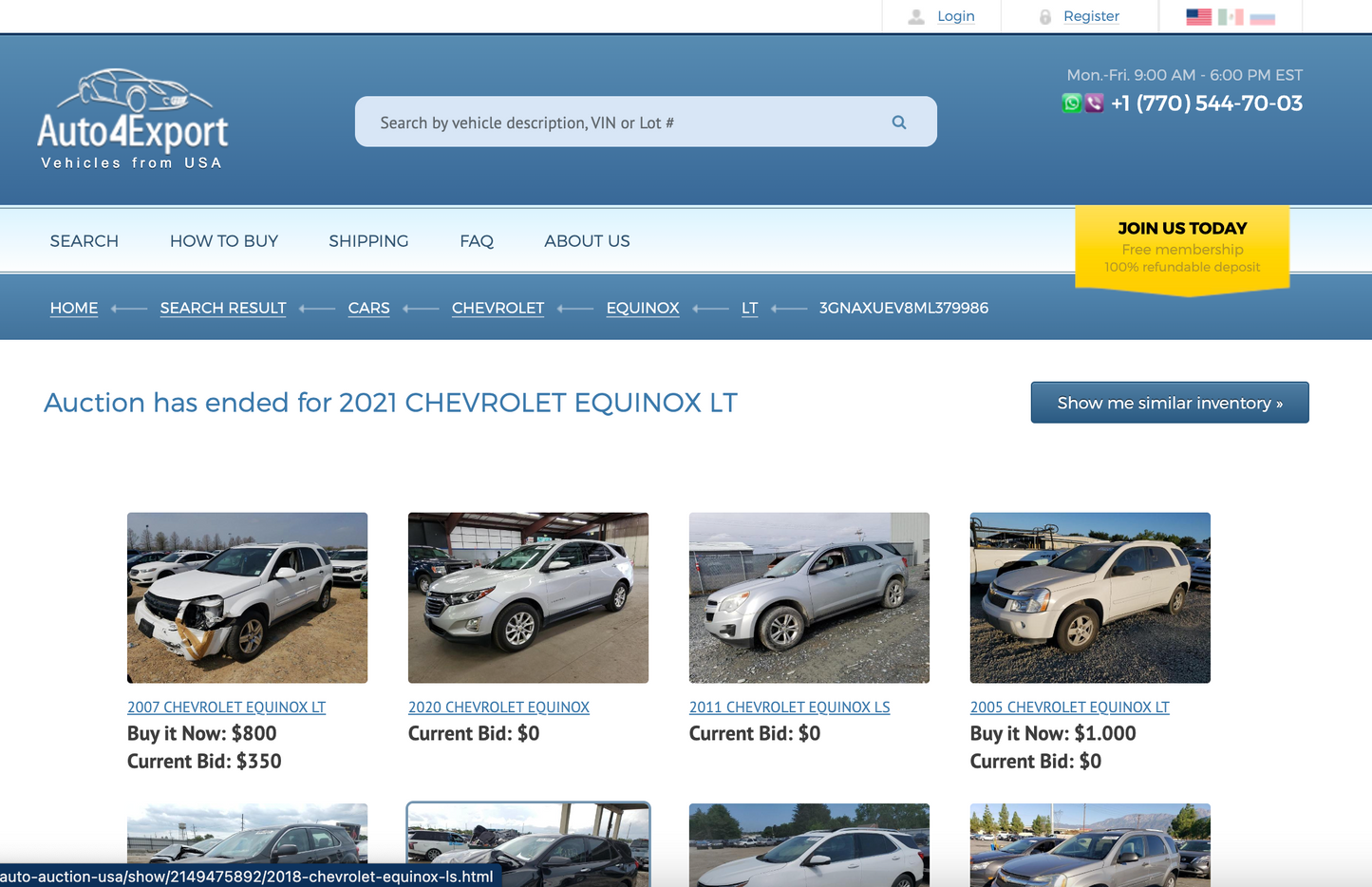Click the WhatsApp icon by phone number
The width and height of the screenshot is (1372, 887).
click(1071, 103)
